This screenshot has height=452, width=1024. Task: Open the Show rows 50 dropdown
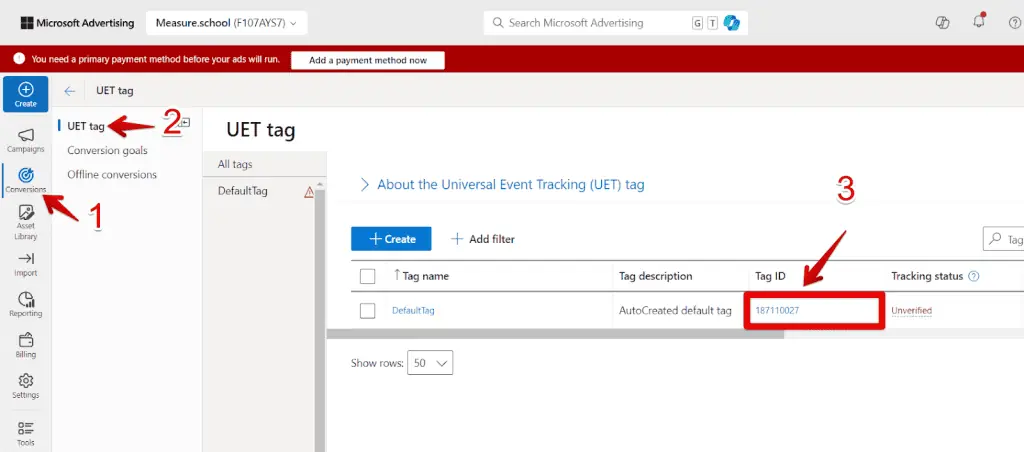(430, 363)
